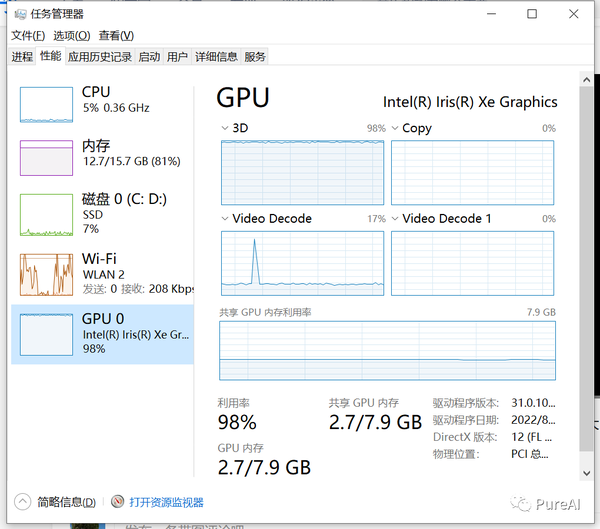Image resolution: width=600 pixels, height=529 pixels.
Task: Open the Video Decode 1 dropdown
Action: (x=395, y=219)
